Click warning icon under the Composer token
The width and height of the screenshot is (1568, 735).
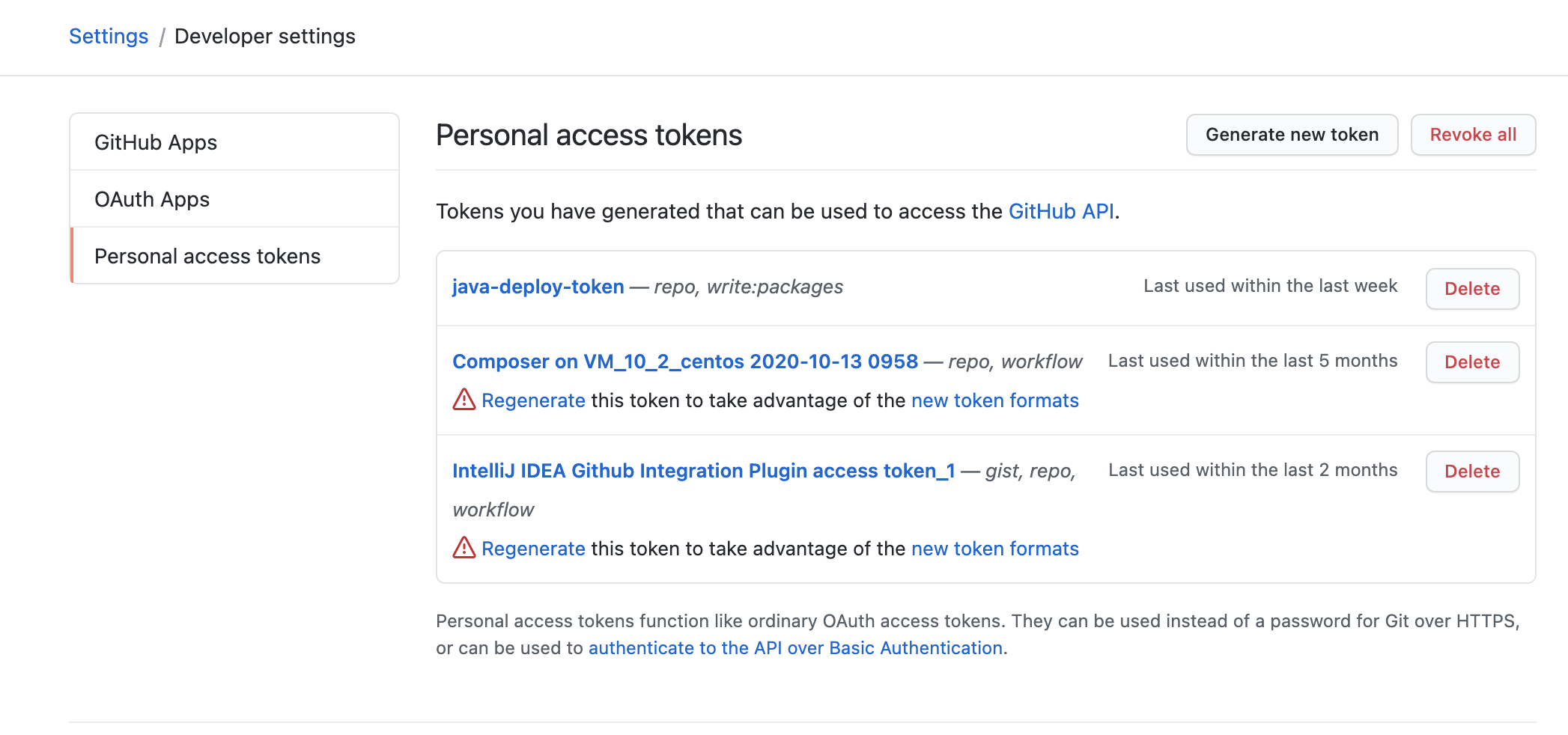(464, 400)
